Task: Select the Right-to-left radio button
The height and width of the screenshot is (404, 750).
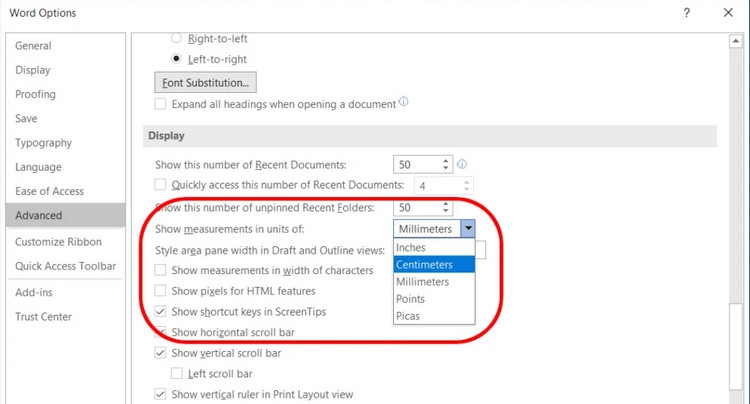Action: point(176,38)
